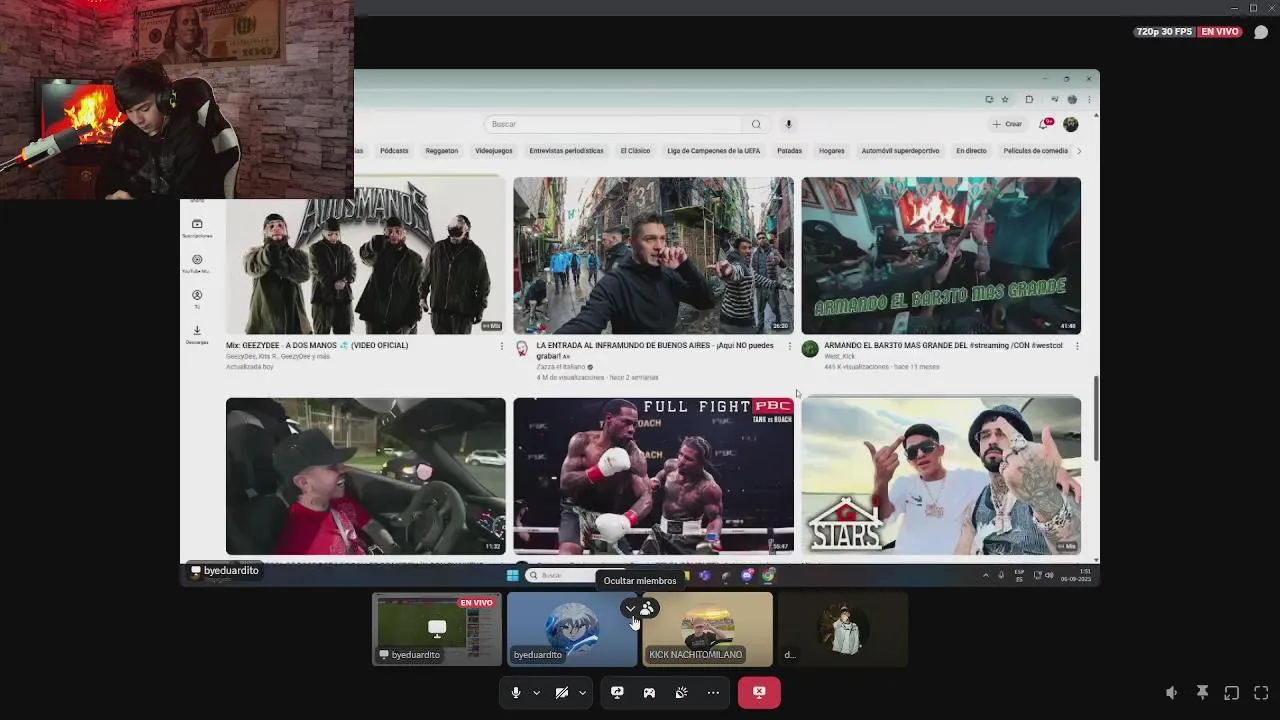This screenshot has height=720, width=1280.
Task: Mute the microphone in call controls
Action: tap(516, 692)
